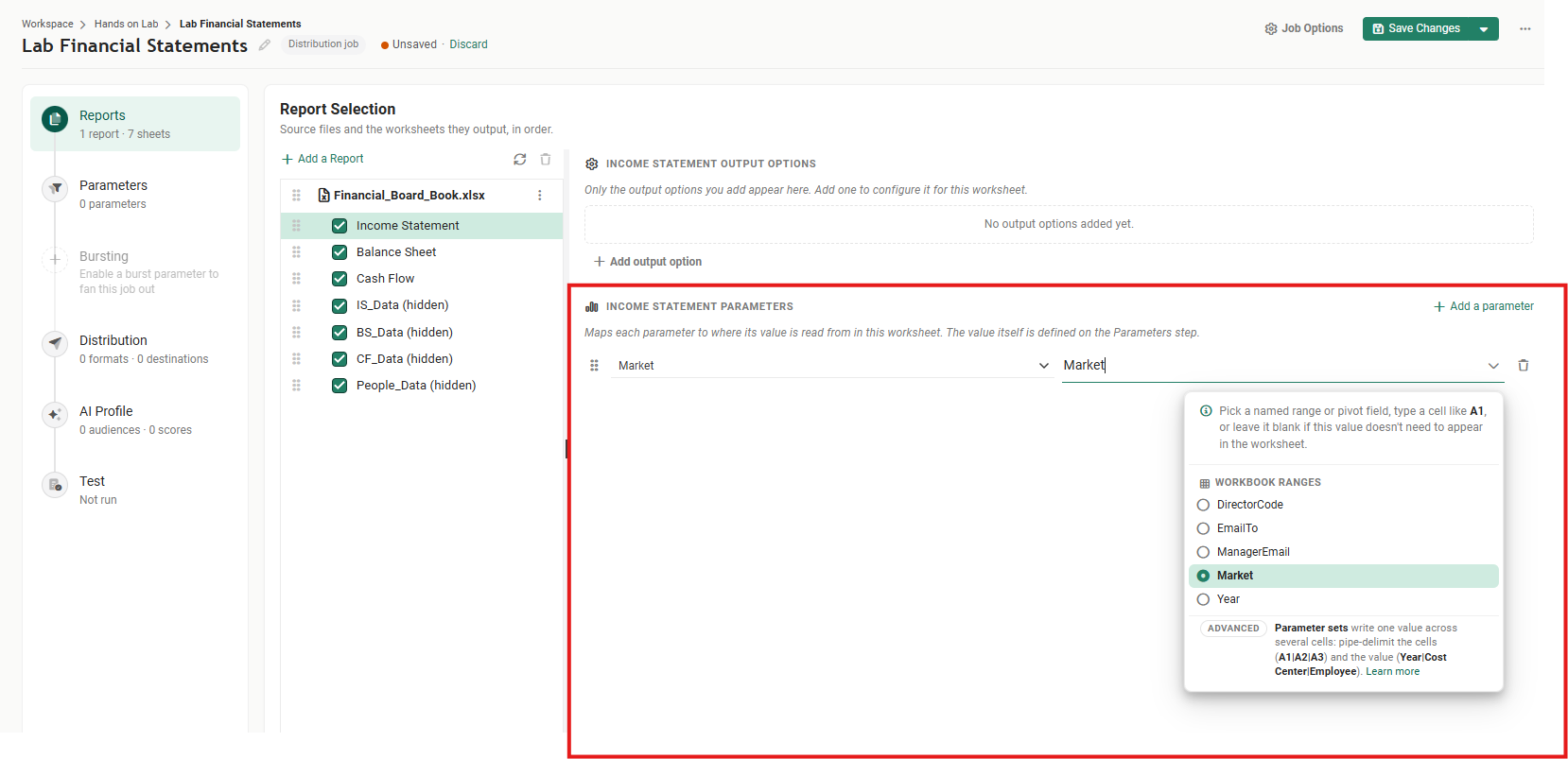The image size is (1568, 759).
Task: Collapse the range picker chevron
Action: [x=1493, y=365]
